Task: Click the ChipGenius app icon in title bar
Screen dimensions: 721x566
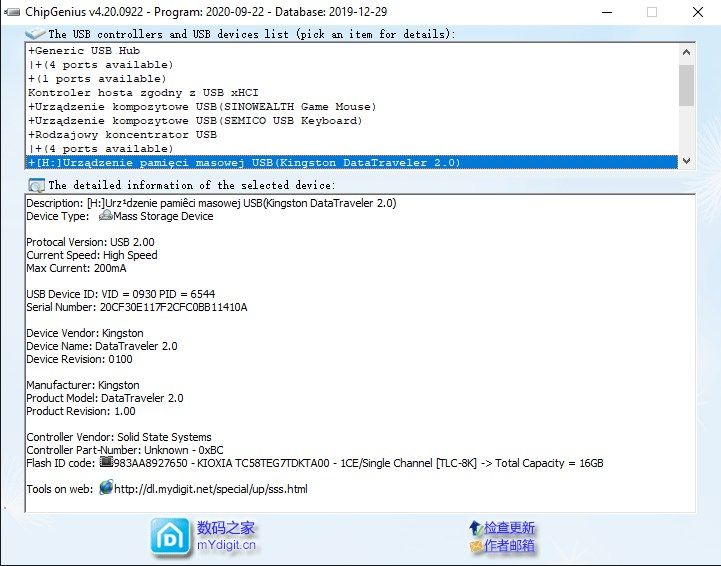Action: click(x=11, y=12)
